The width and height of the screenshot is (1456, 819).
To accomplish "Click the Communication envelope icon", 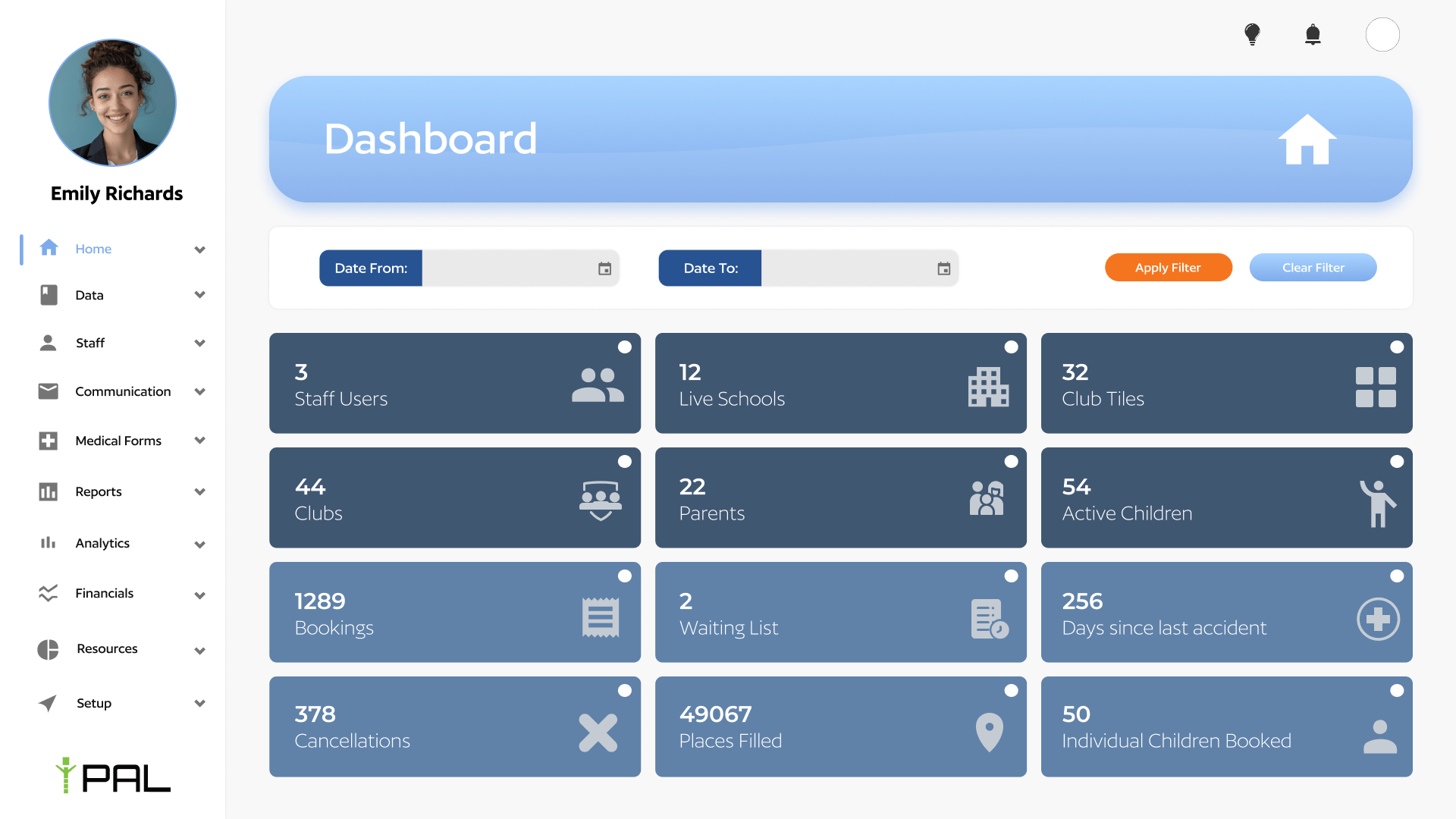I will tap(48, 391).
